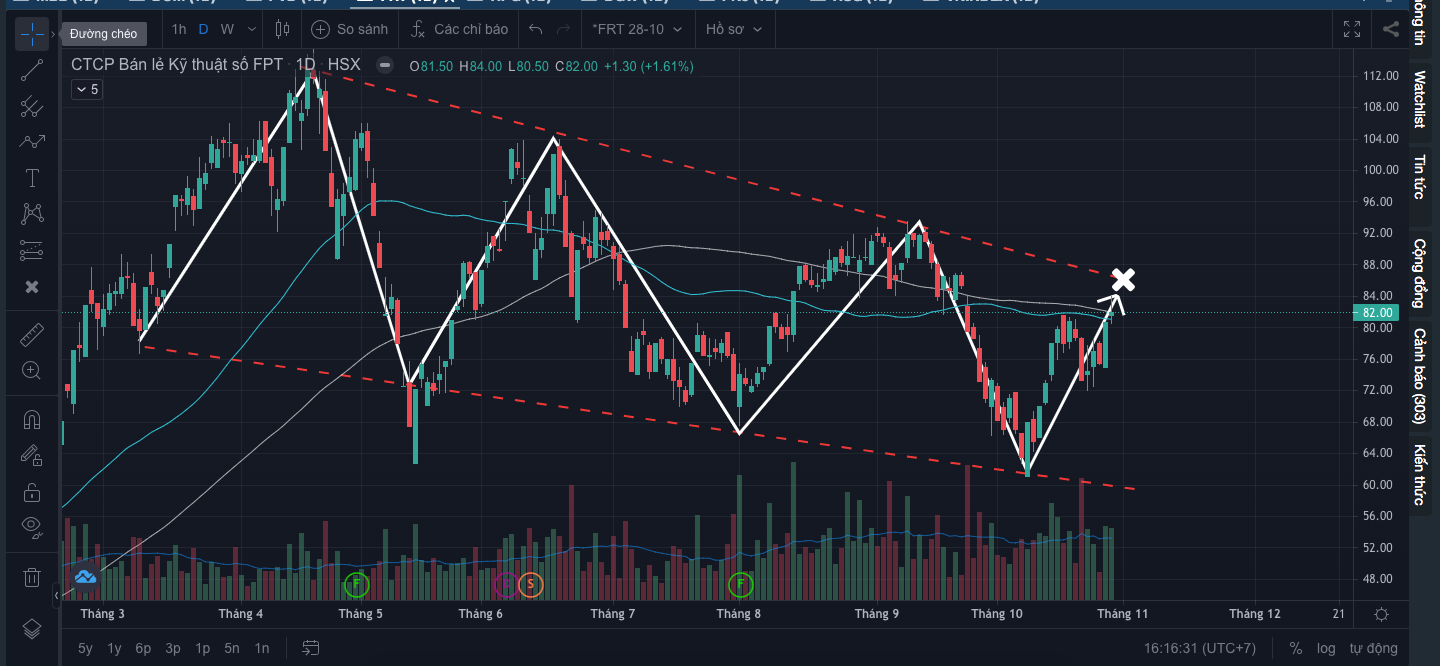This screenshot has width=1440, height=666.
Task: Select the trend line drawing tool
Action: pos(32,70)
